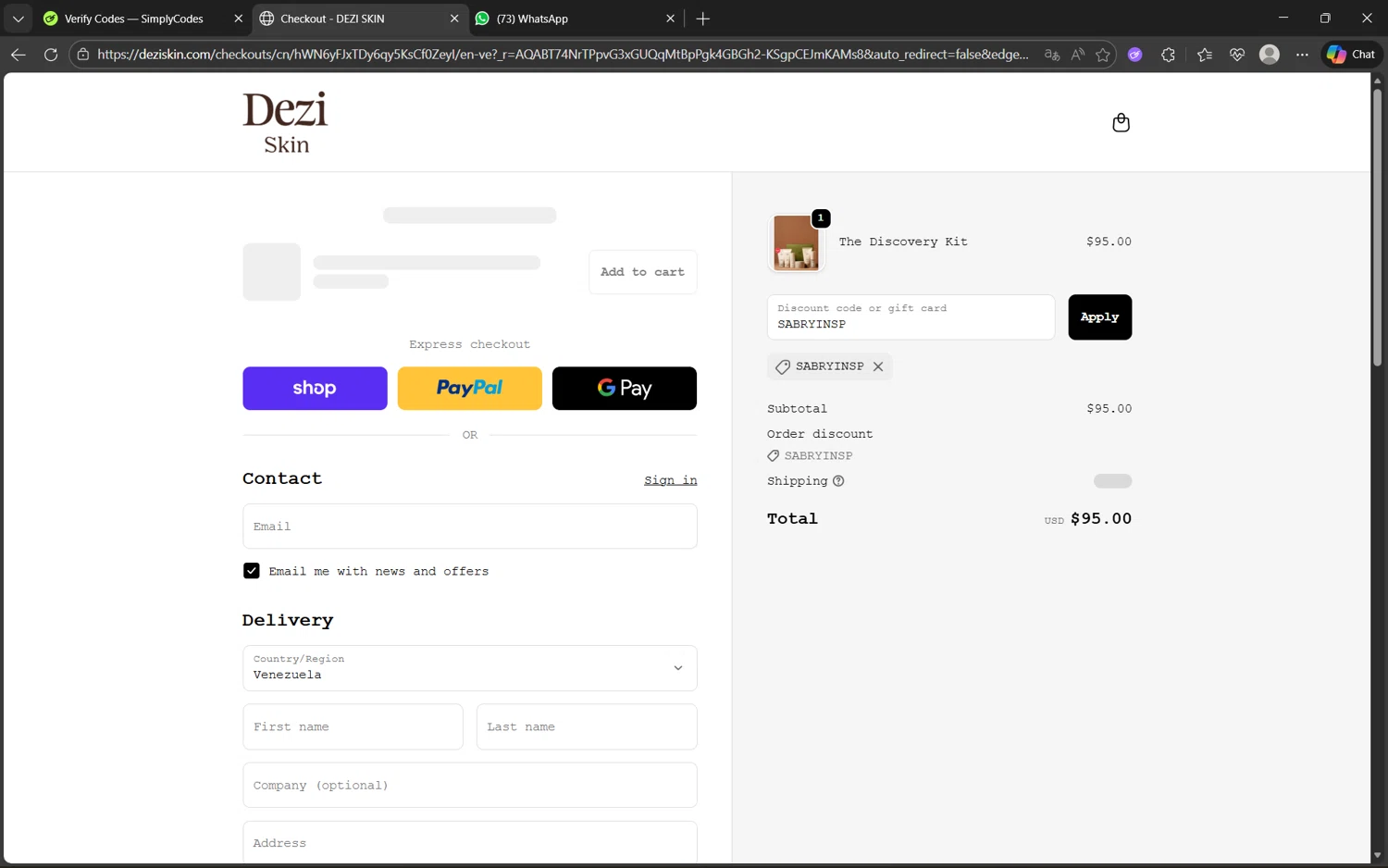Click the shipping help question mark icon
Screen dimensions: 1388x868
[x=838, y=481]
